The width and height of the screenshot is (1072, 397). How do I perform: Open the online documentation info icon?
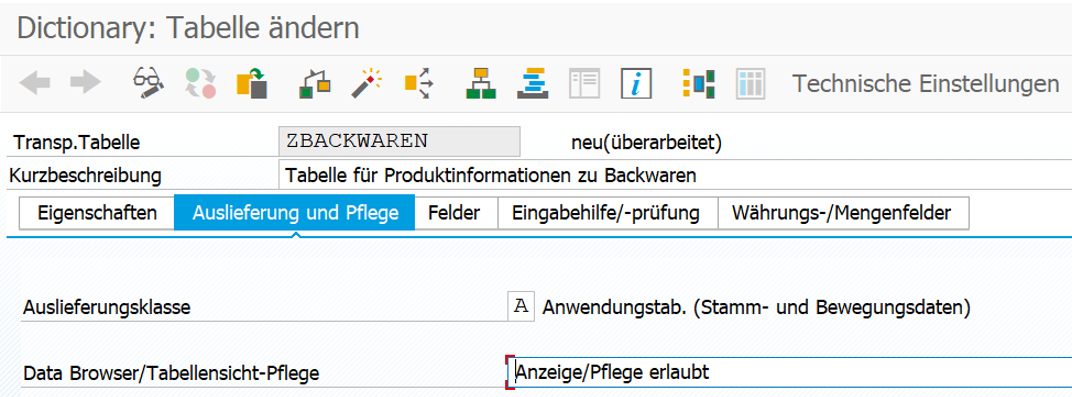[x=636, y=83]
